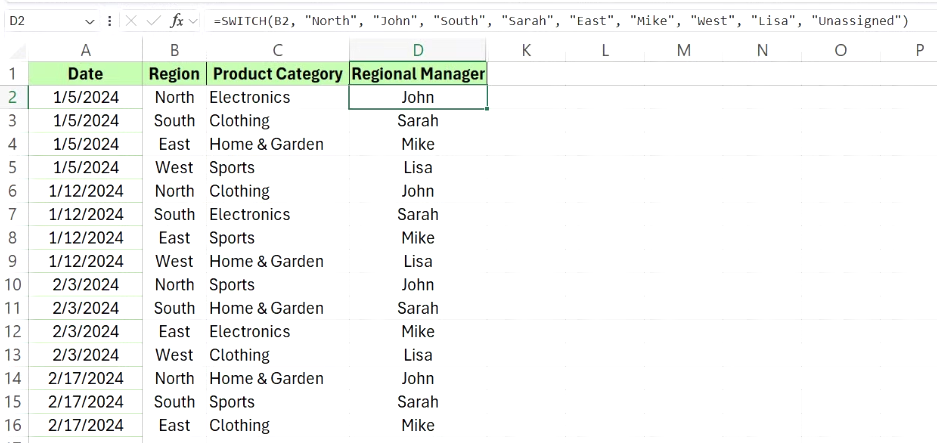The height and width of the screenshot is (443, 937).
Task: Click West in row 9
Action: click(174, 261)
